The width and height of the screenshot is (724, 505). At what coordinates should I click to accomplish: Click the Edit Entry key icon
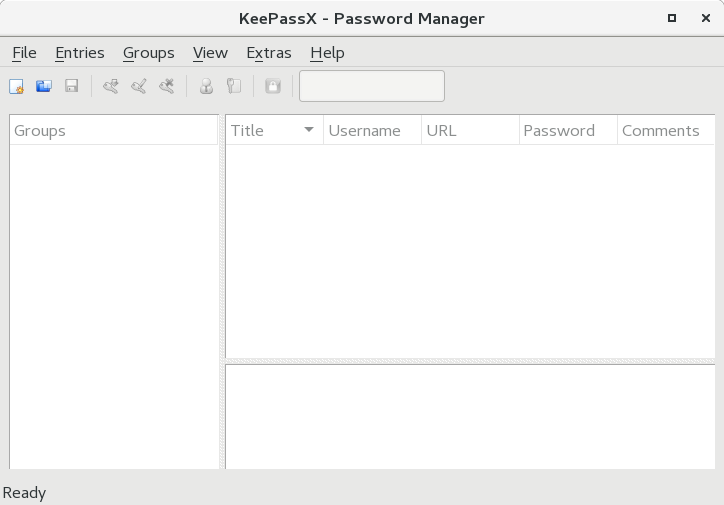[139, 86]
